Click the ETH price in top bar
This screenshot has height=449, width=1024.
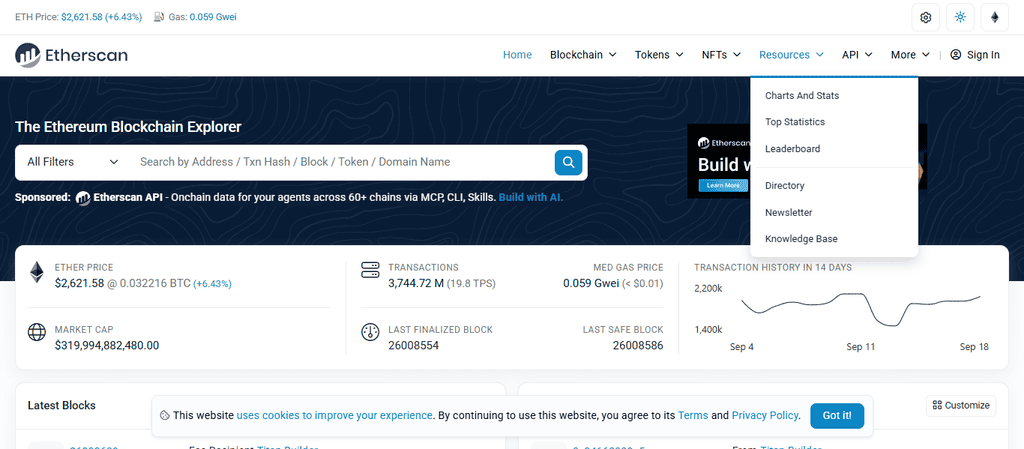101,17
